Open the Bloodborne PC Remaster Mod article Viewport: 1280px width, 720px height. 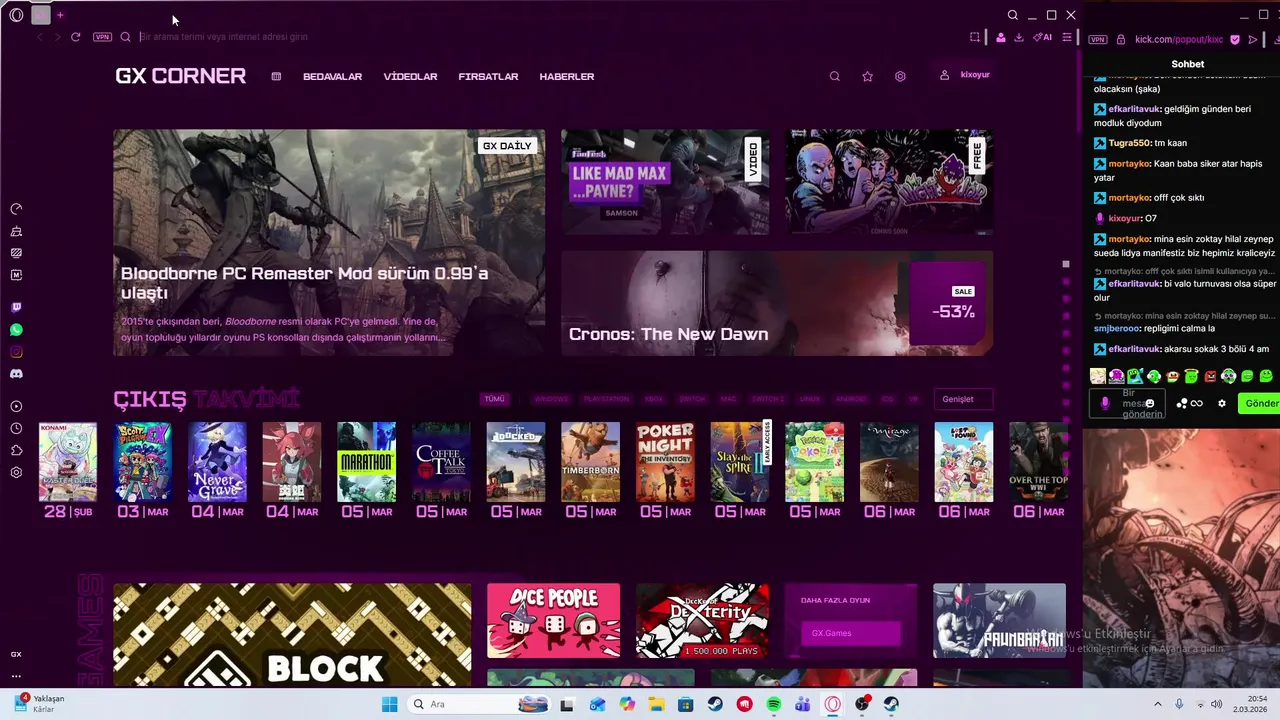[x=329, y=242]
